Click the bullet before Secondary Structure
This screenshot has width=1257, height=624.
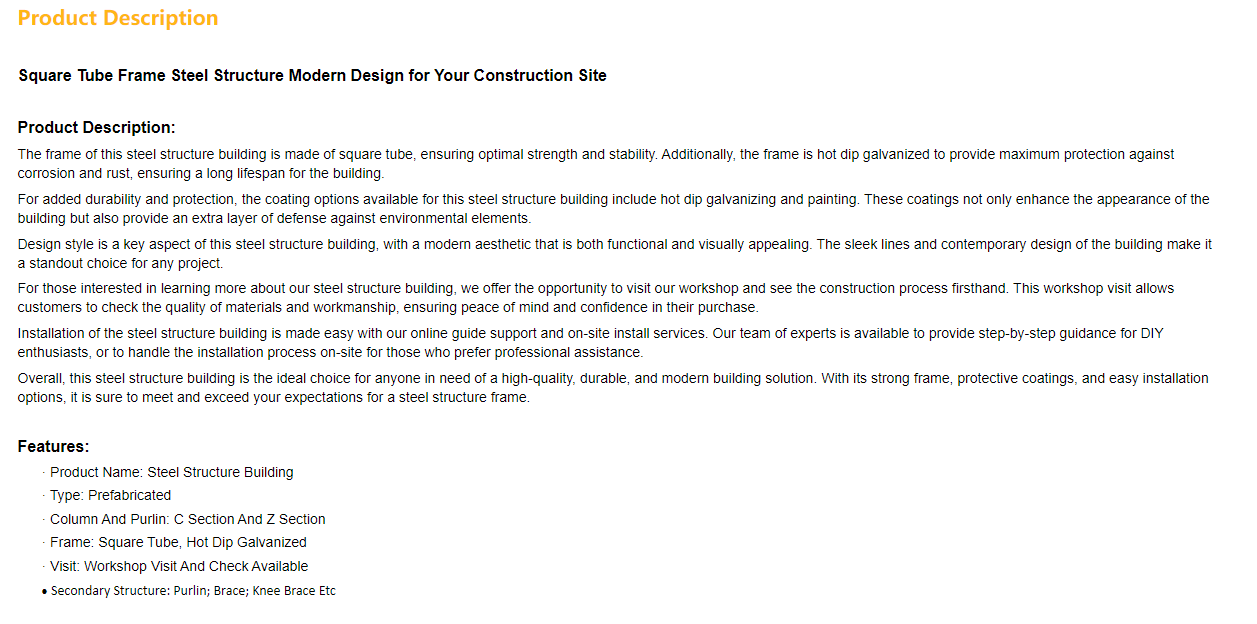click(x=45, y=592)
